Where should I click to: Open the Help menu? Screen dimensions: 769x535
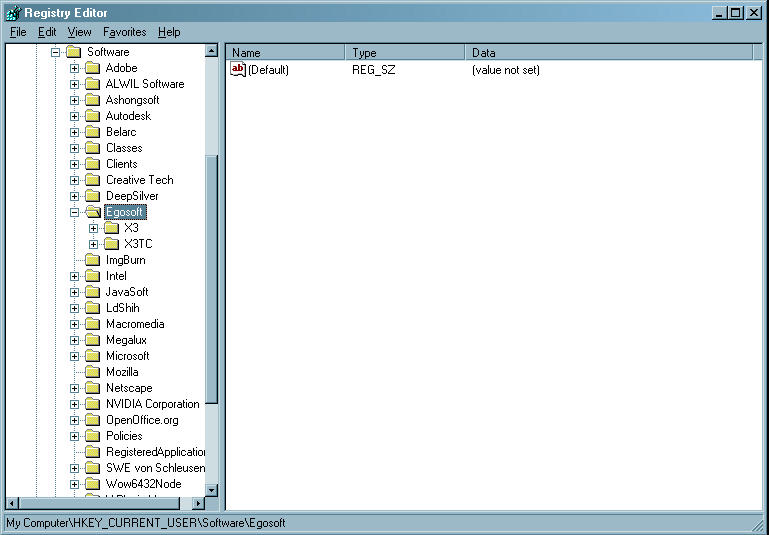(169, 32)
